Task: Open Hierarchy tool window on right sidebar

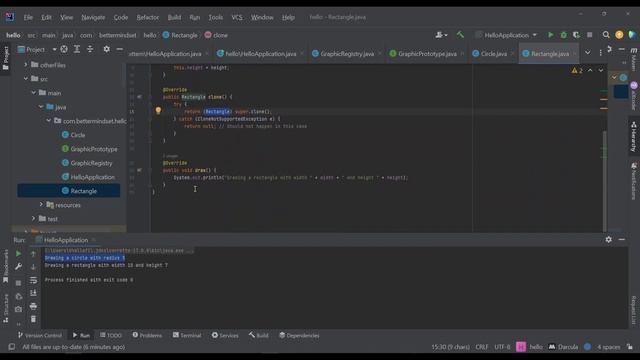Action: tap(633, 136)
